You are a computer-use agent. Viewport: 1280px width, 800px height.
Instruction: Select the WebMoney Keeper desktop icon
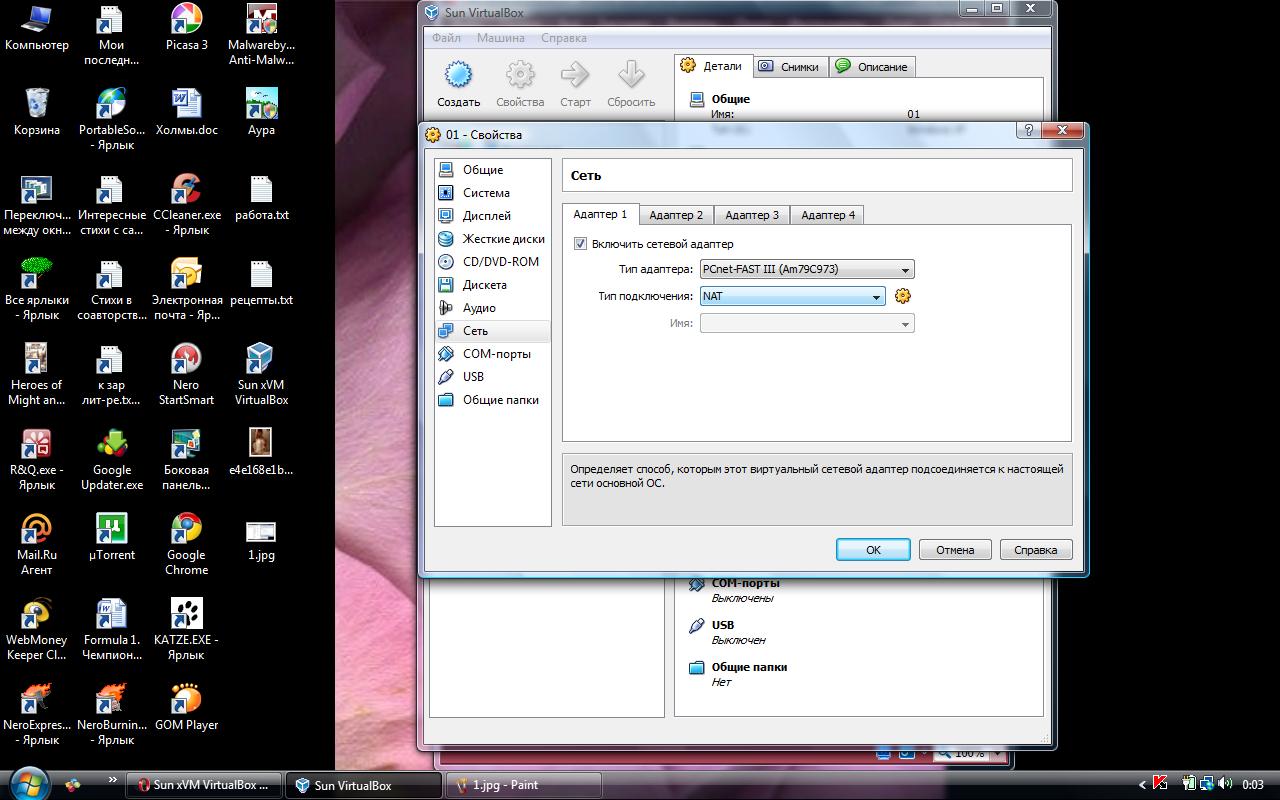[37, 629]
